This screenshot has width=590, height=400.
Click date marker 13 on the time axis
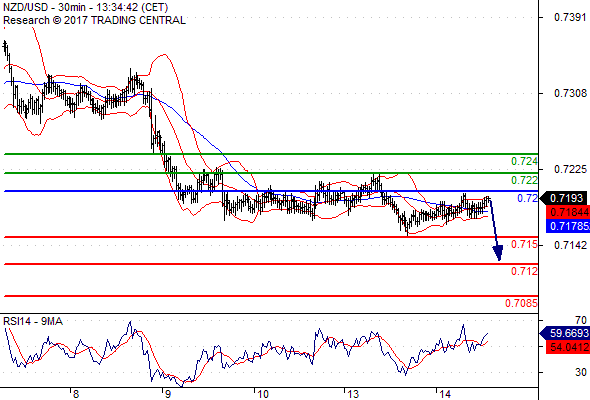tap(353, 394)
